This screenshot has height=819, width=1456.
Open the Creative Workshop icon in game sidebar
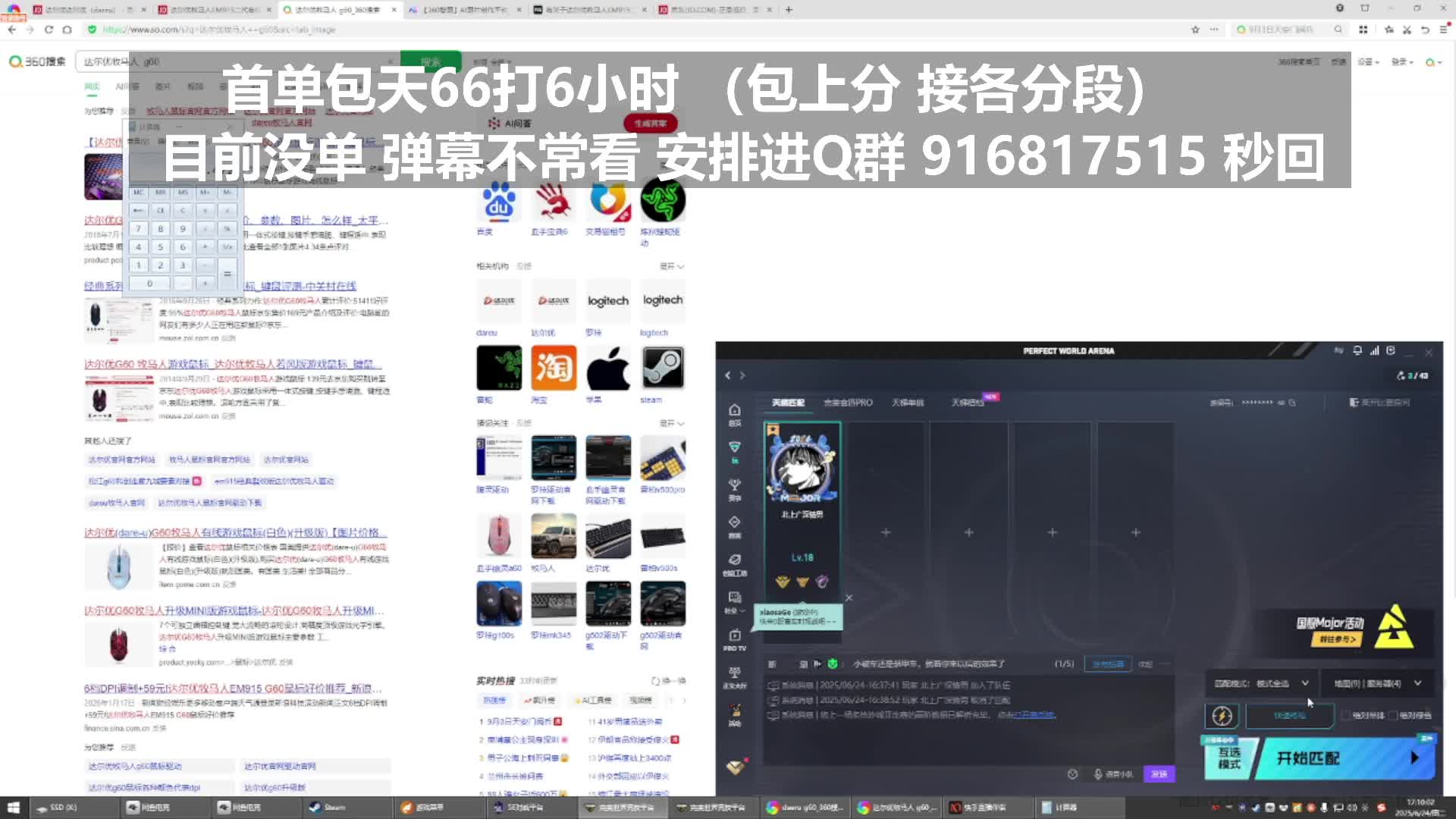[x=733, y=558]
